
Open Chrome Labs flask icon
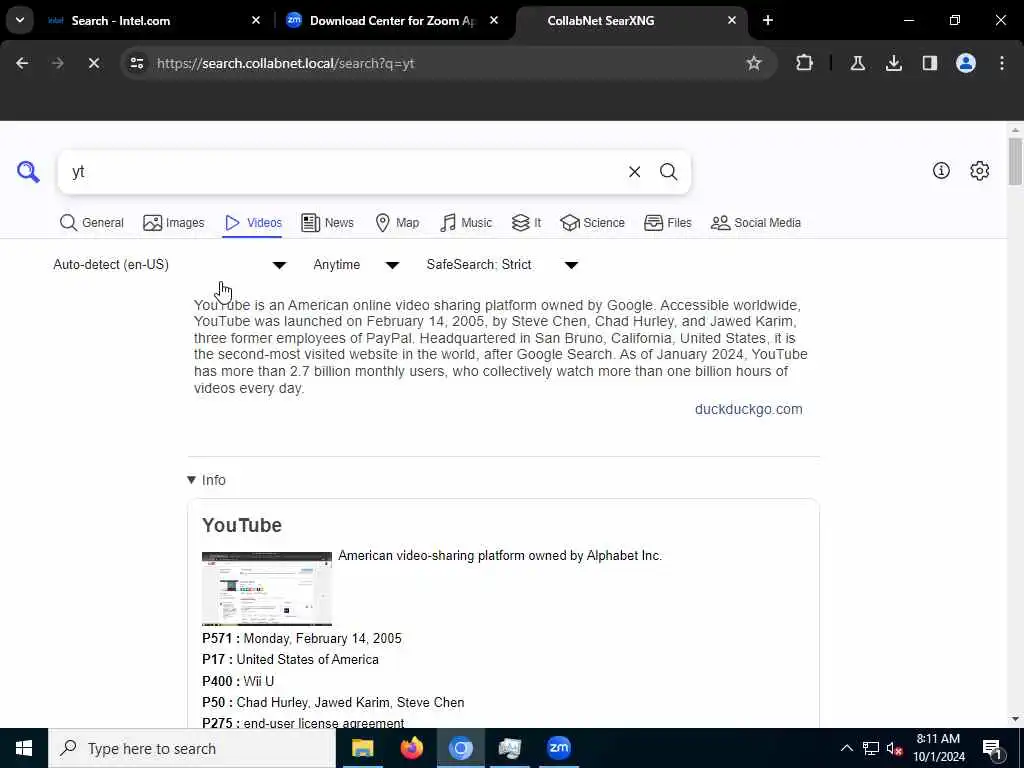tap(857, 63)
